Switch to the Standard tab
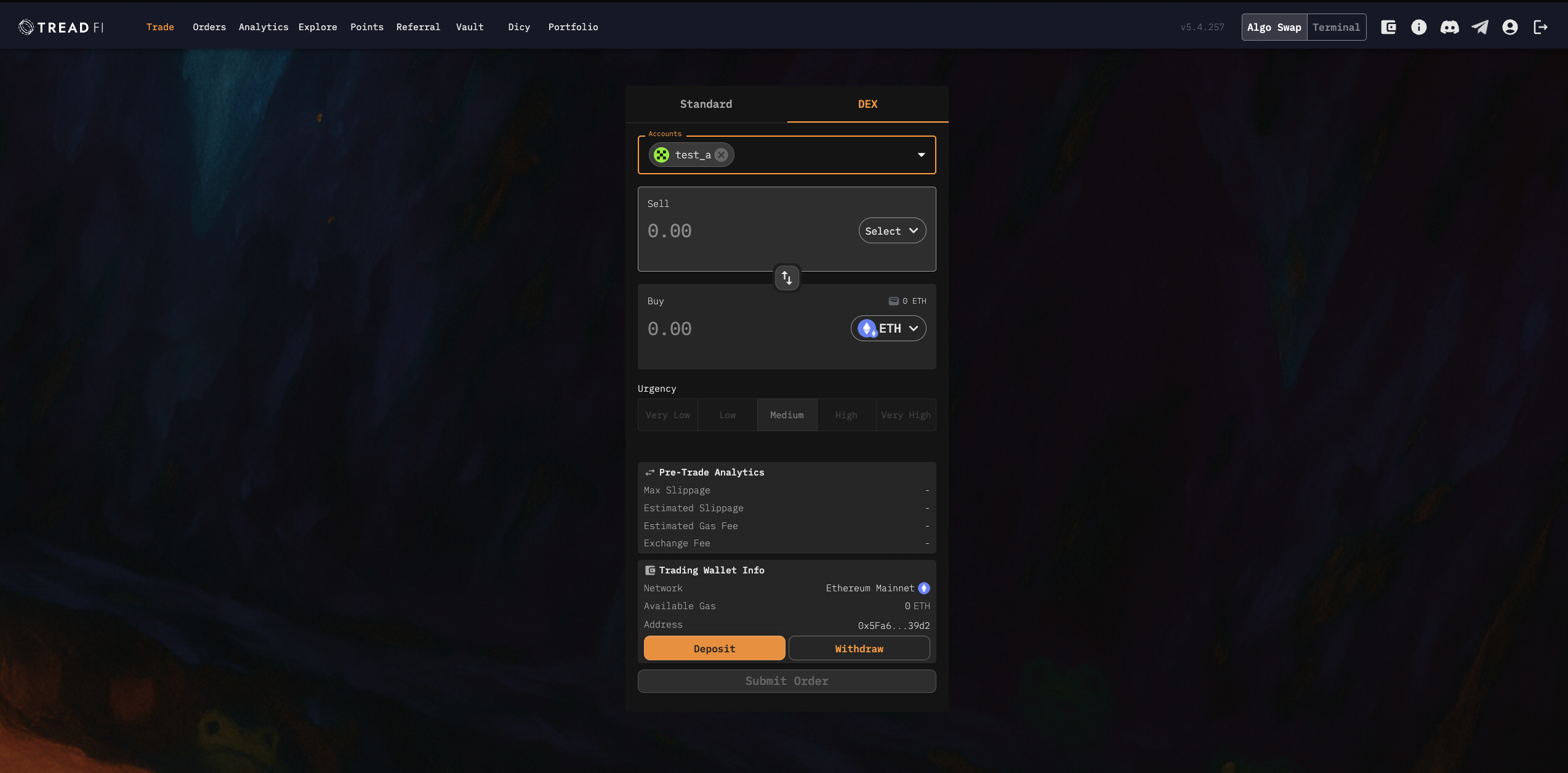1568x773 pixels. click(706, 104)
